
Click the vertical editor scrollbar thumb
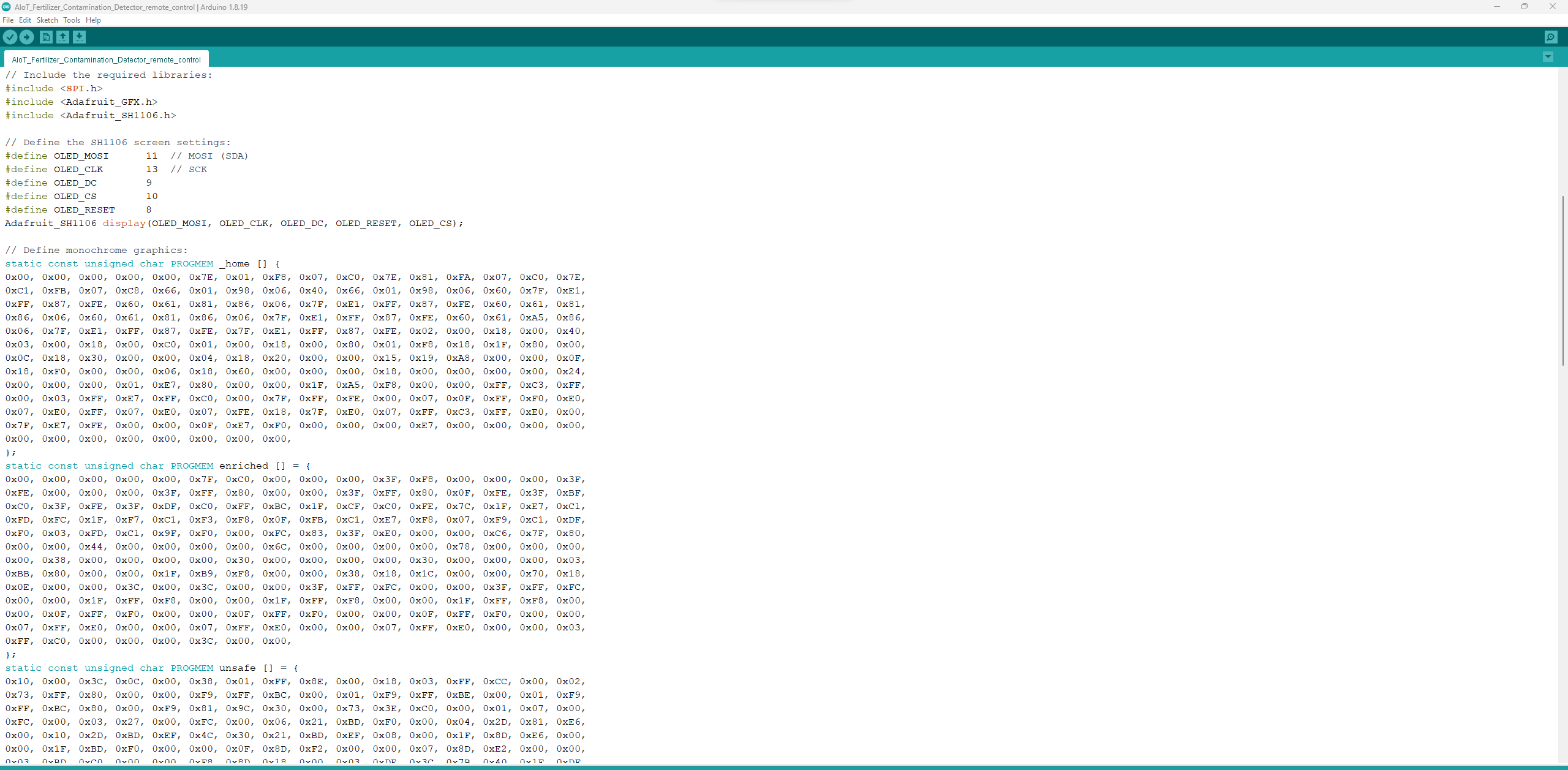coord(1562,280)
